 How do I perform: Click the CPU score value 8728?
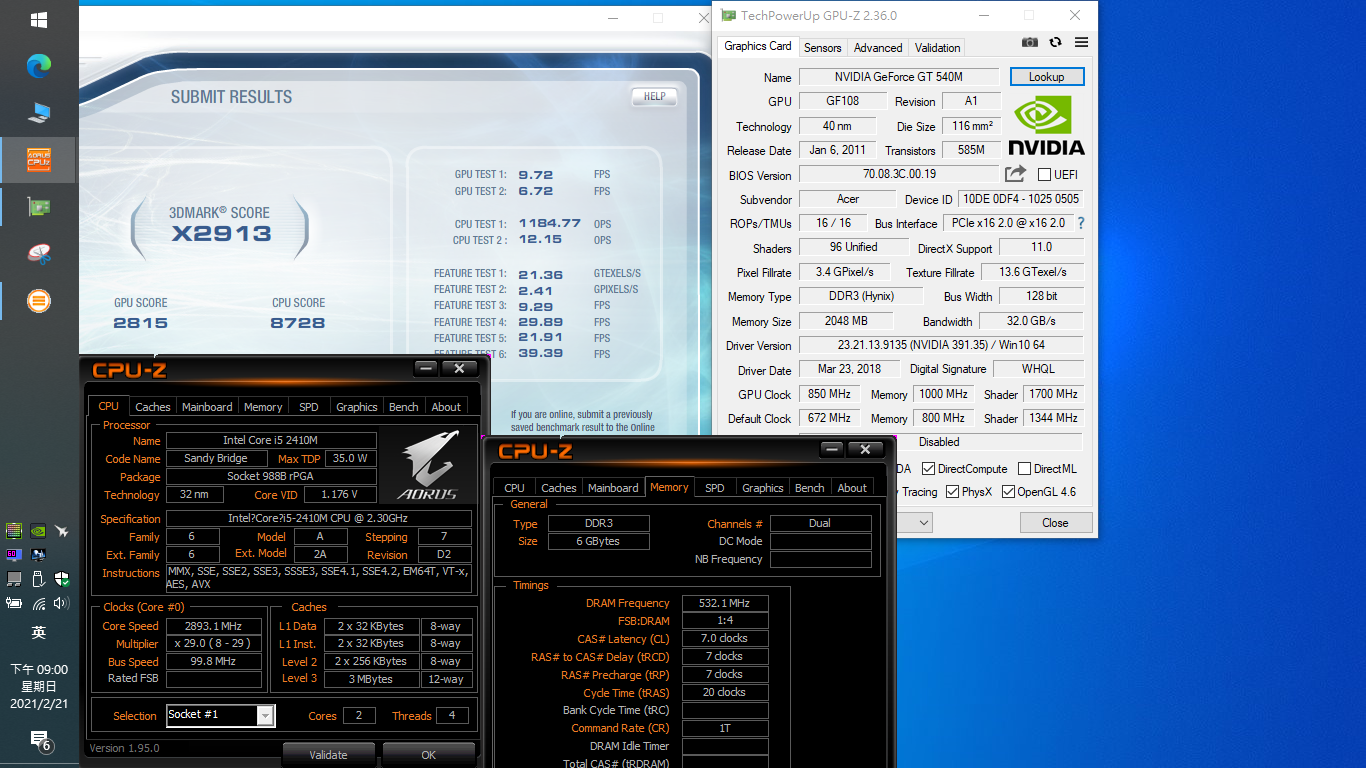(298, 323)
